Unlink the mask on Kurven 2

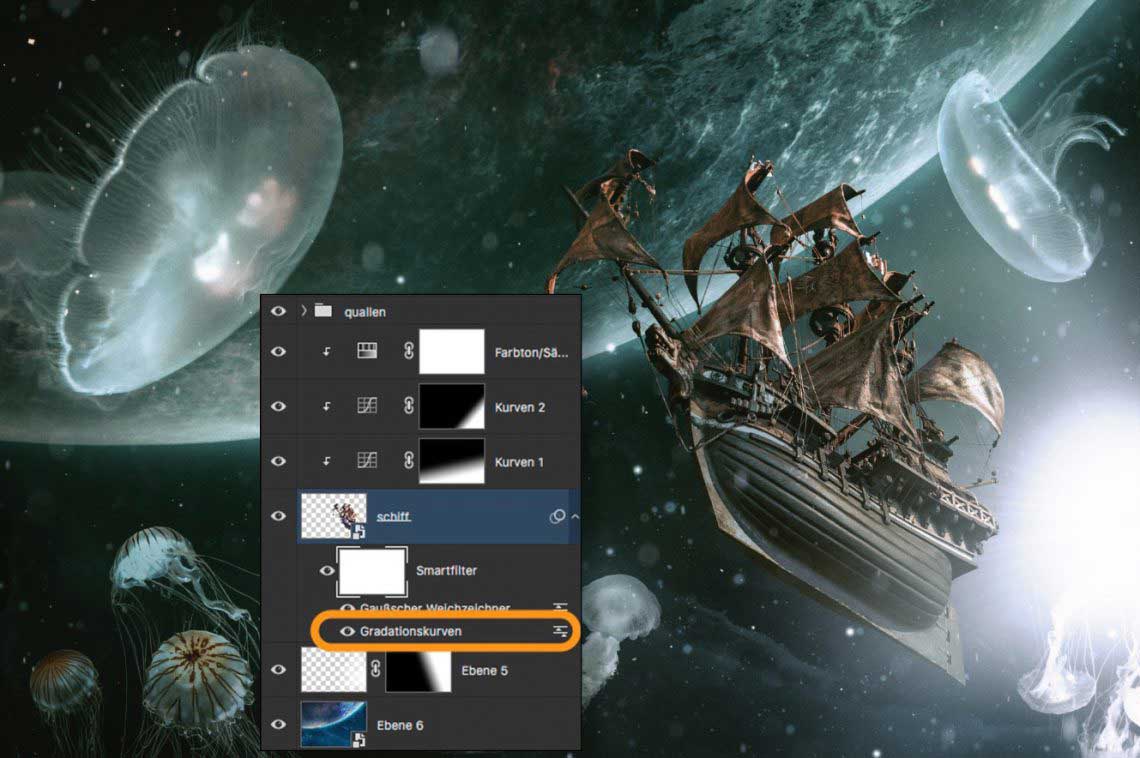(409, 406)
